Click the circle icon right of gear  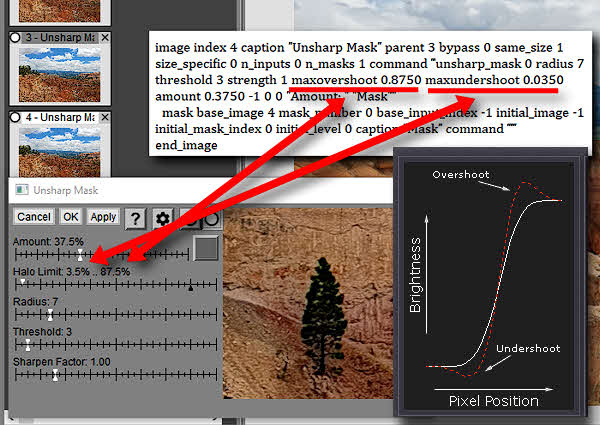[213, 217]
